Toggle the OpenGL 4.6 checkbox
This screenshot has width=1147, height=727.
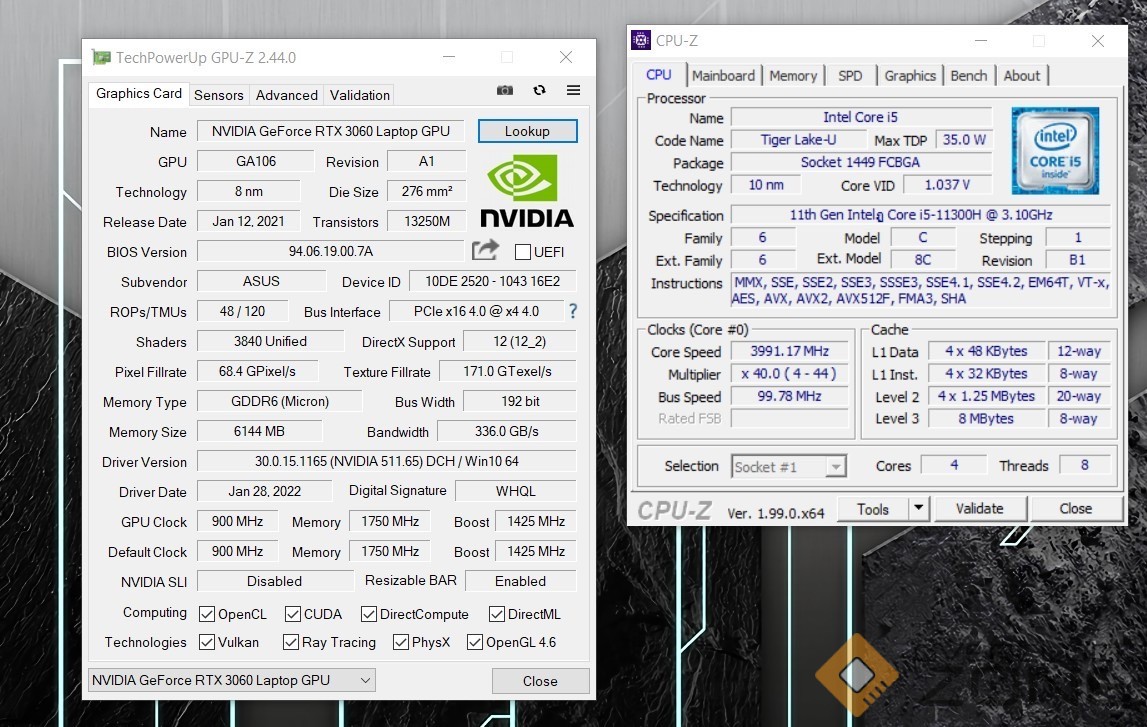coord(475,642)
